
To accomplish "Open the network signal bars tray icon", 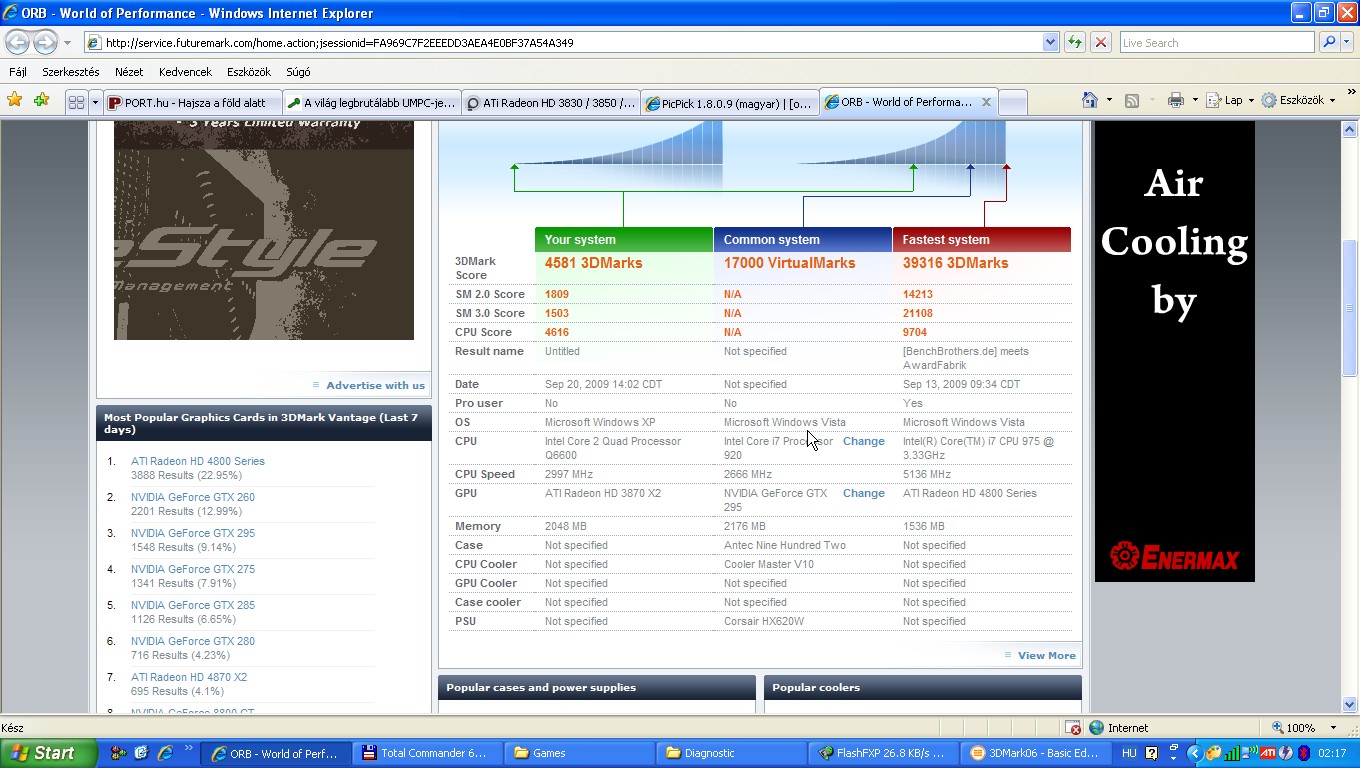I will tap(1232, 753).
